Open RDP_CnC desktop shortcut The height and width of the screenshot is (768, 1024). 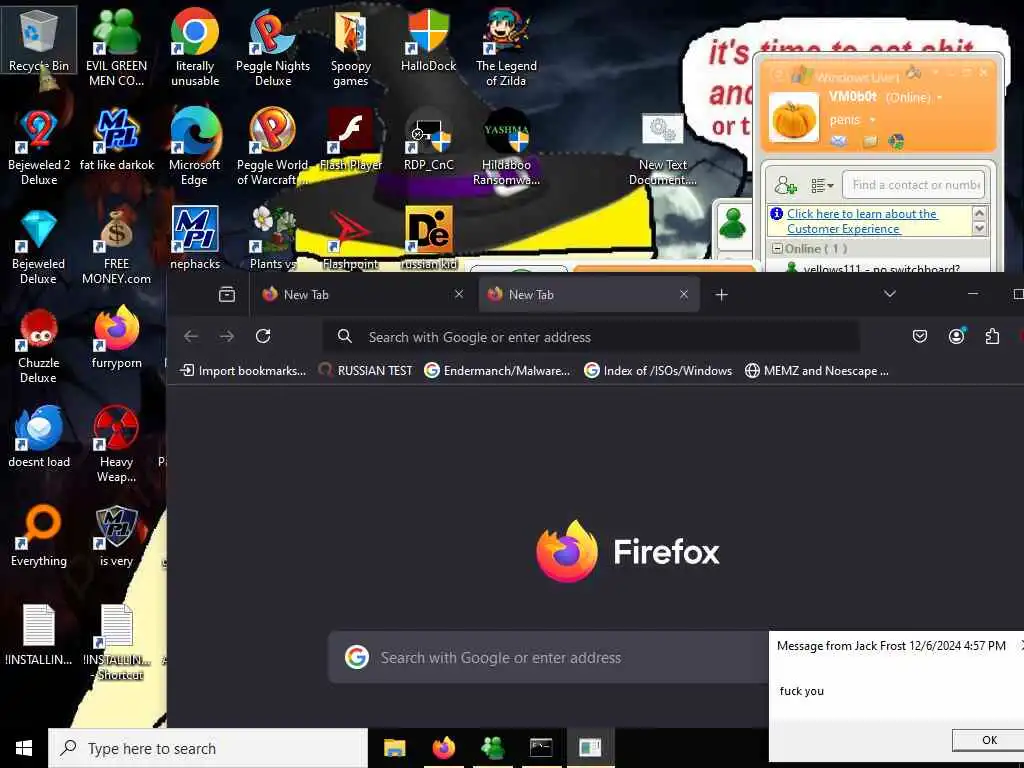428,140
